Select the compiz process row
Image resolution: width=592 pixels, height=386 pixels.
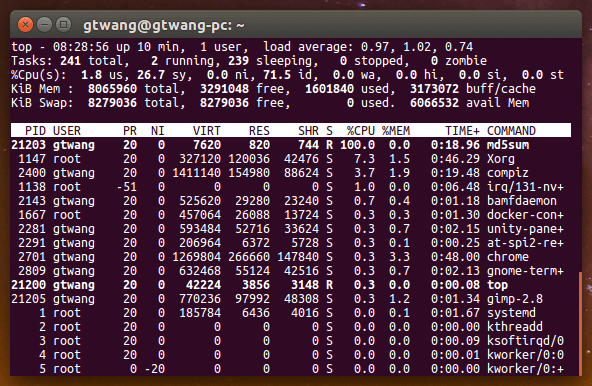pos(291,173)
